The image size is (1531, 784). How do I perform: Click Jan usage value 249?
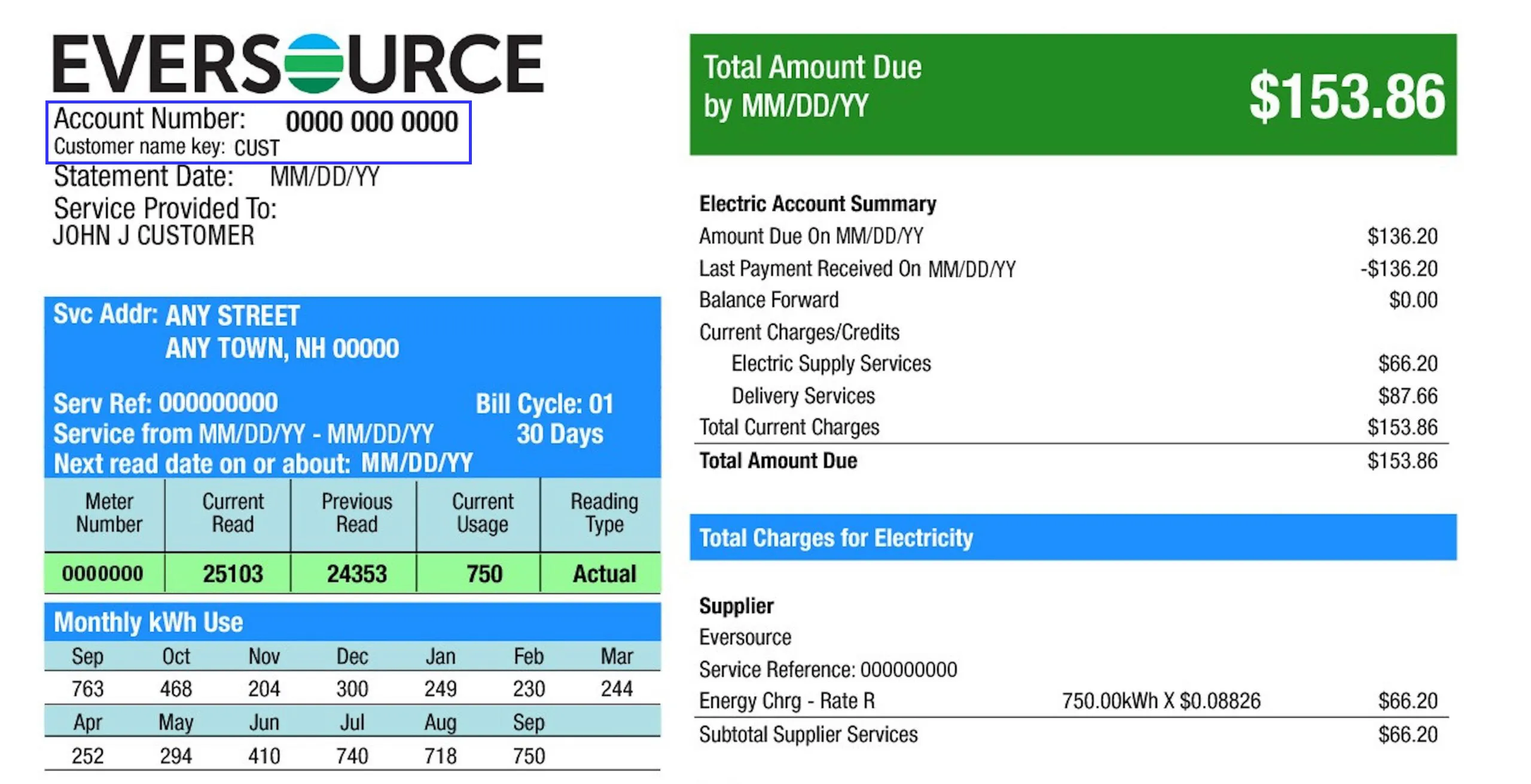point(441,689)
